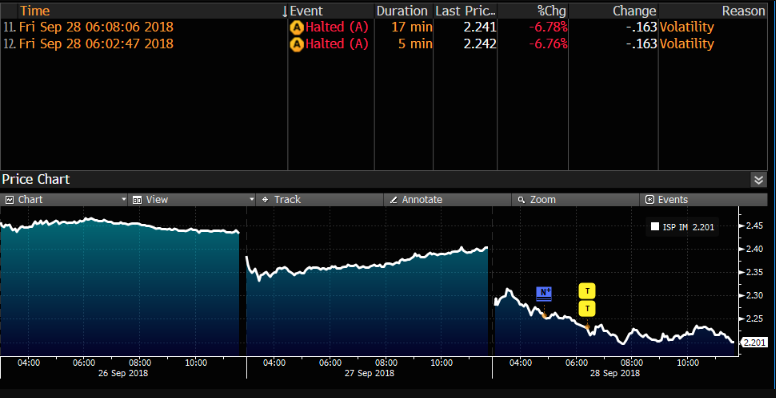
Task: Click the View grid icon
Action: click(137, 199)
